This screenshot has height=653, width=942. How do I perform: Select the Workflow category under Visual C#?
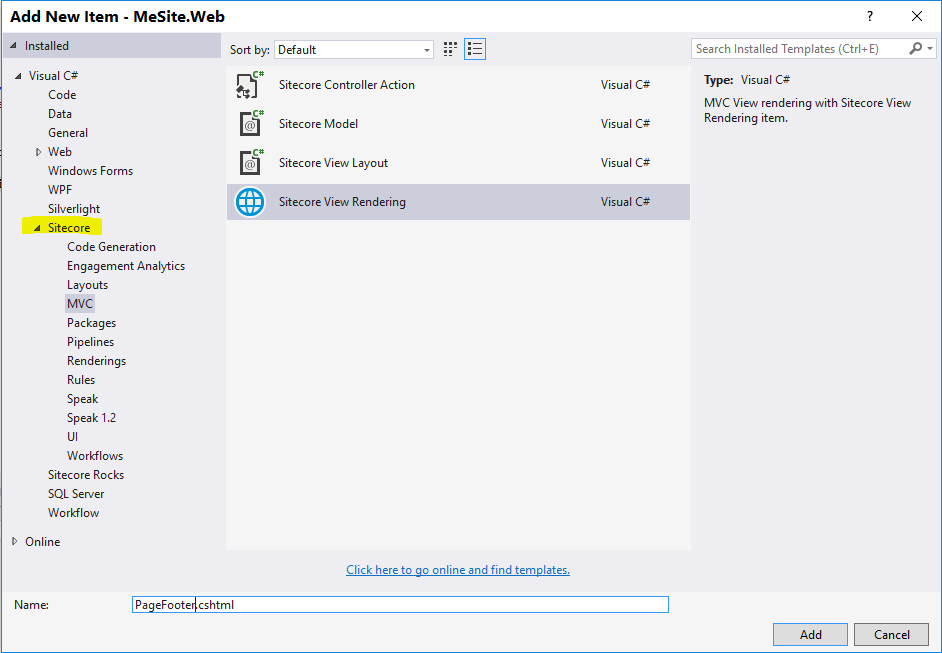click(x=73, y=513)
